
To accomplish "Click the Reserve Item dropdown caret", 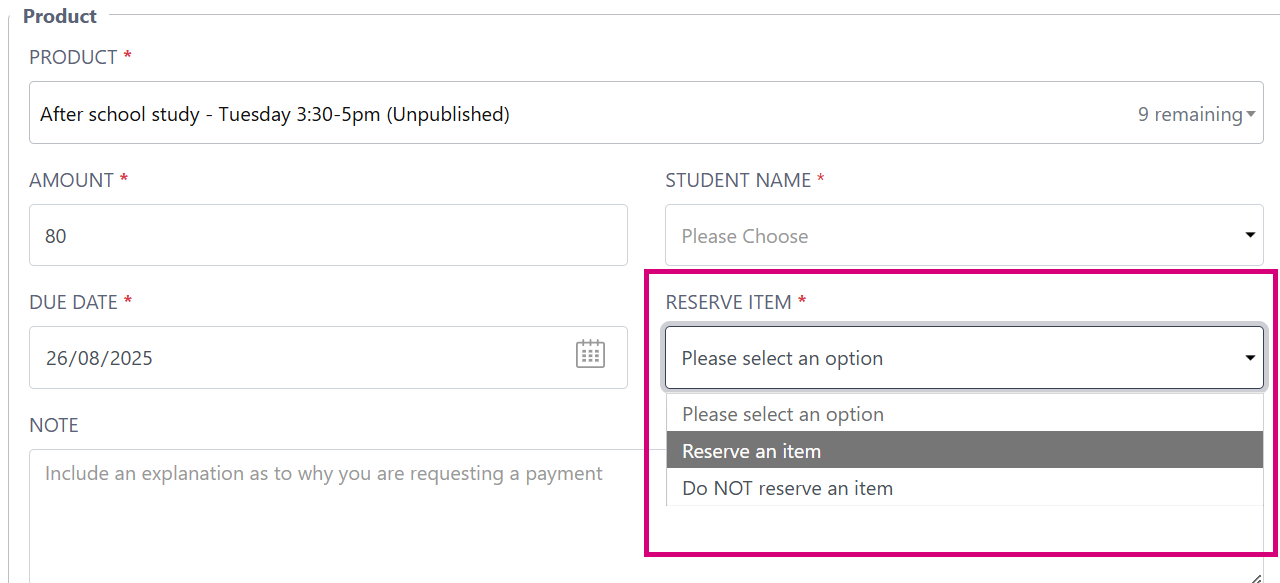I will tap(1249, 358).
